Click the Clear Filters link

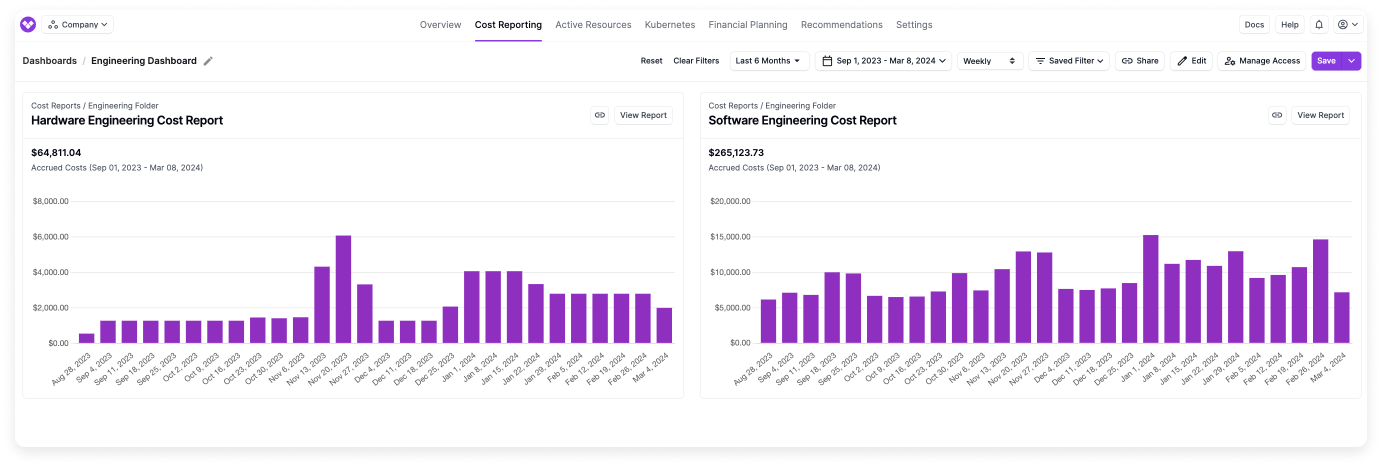pos(696,61)
